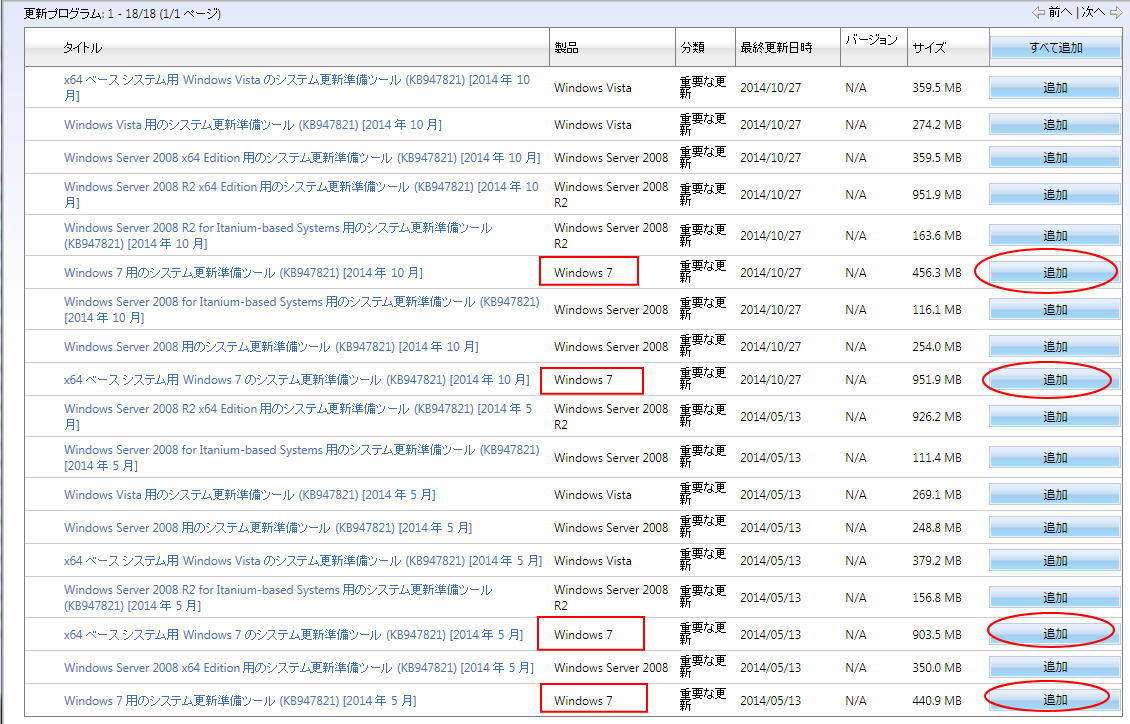Open Windows Server 2008 用 2014年10月 link
Image resolution: width=1130 pixels, height=724 pixels.
point(271,347)
